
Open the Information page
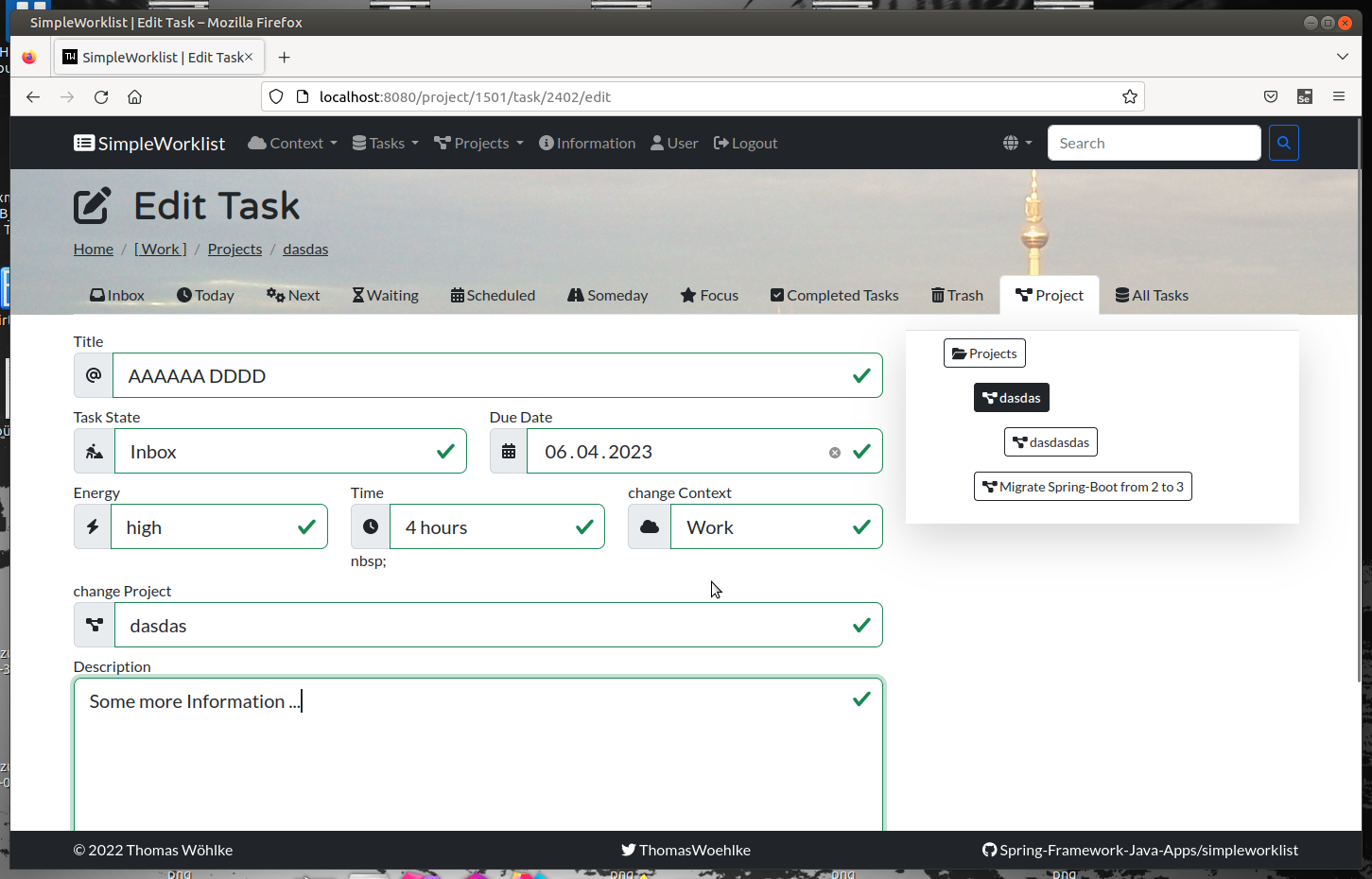(x=587, y=144)
